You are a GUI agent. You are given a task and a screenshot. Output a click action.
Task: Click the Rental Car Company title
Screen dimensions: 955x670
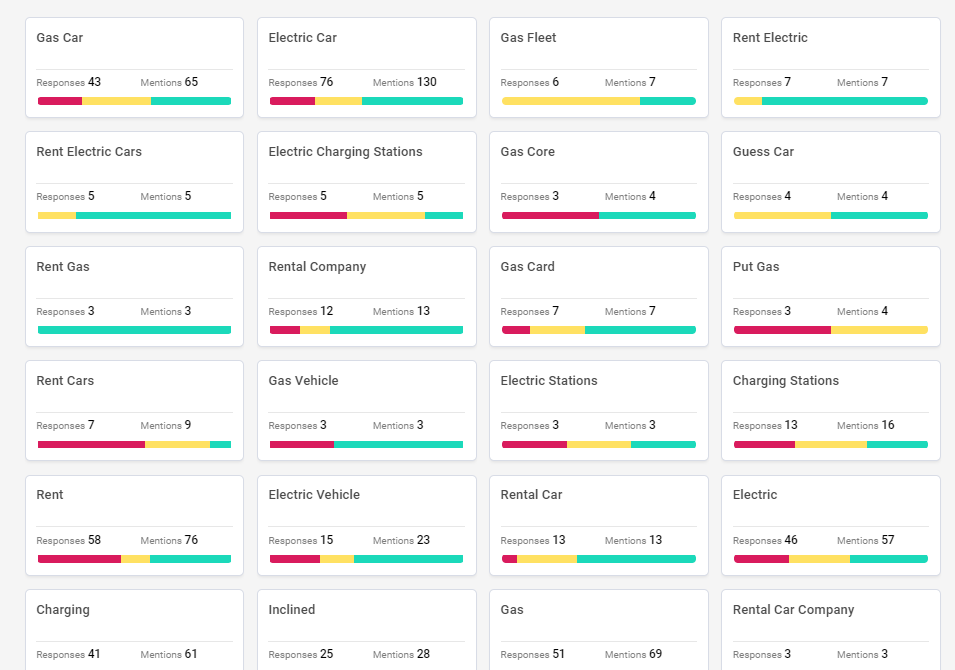793,610
